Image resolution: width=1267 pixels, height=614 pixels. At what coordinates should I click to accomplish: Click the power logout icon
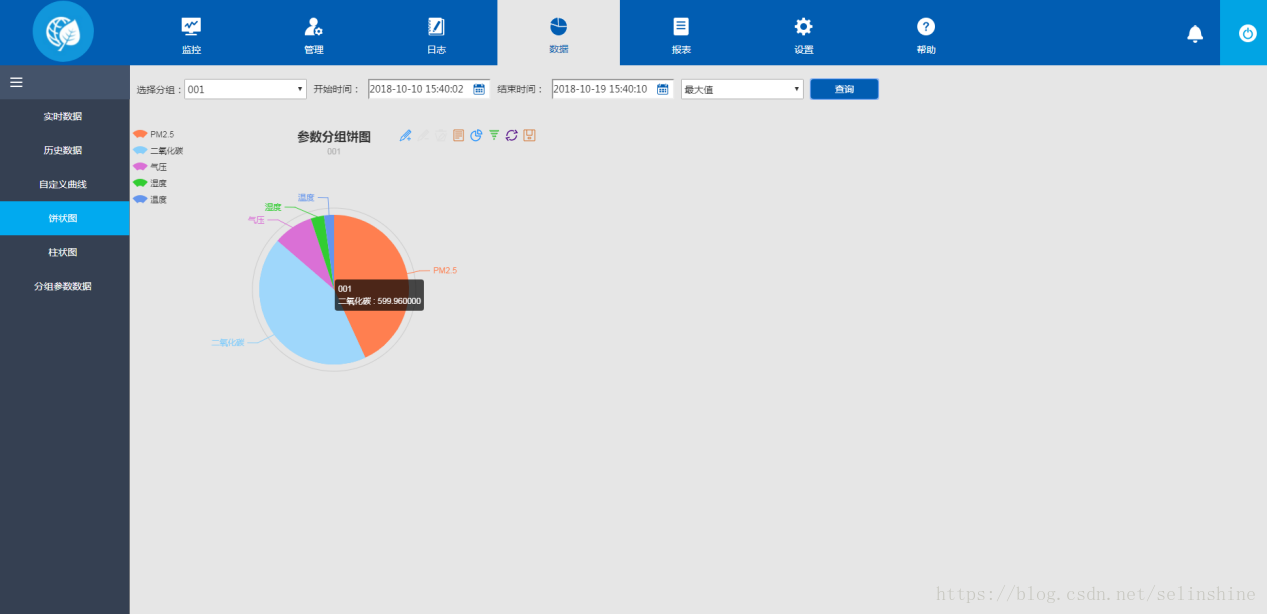point(1247,33)
